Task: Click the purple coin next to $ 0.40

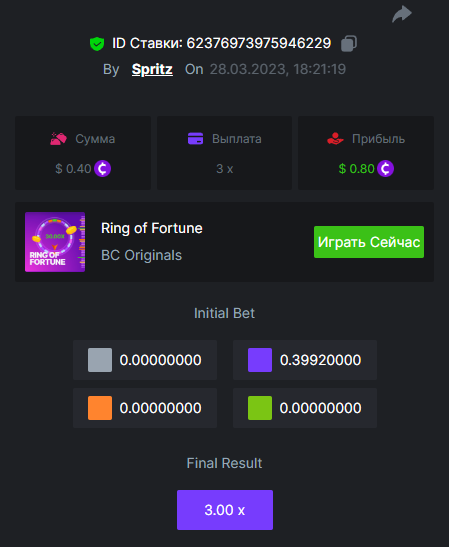Action: pyautogui.click(x=103, y=169)
